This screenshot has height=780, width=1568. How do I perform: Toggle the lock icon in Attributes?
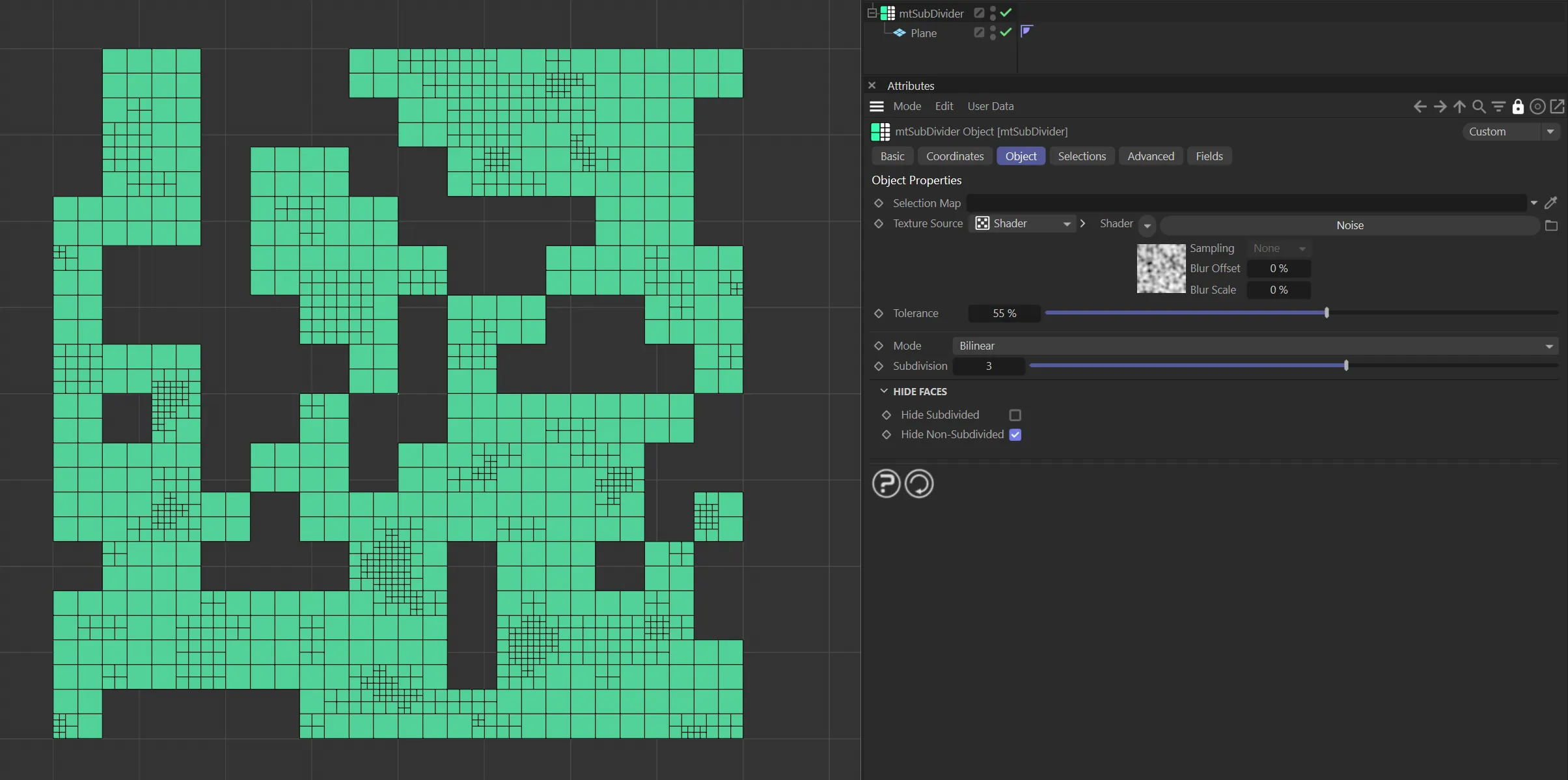1518,107
